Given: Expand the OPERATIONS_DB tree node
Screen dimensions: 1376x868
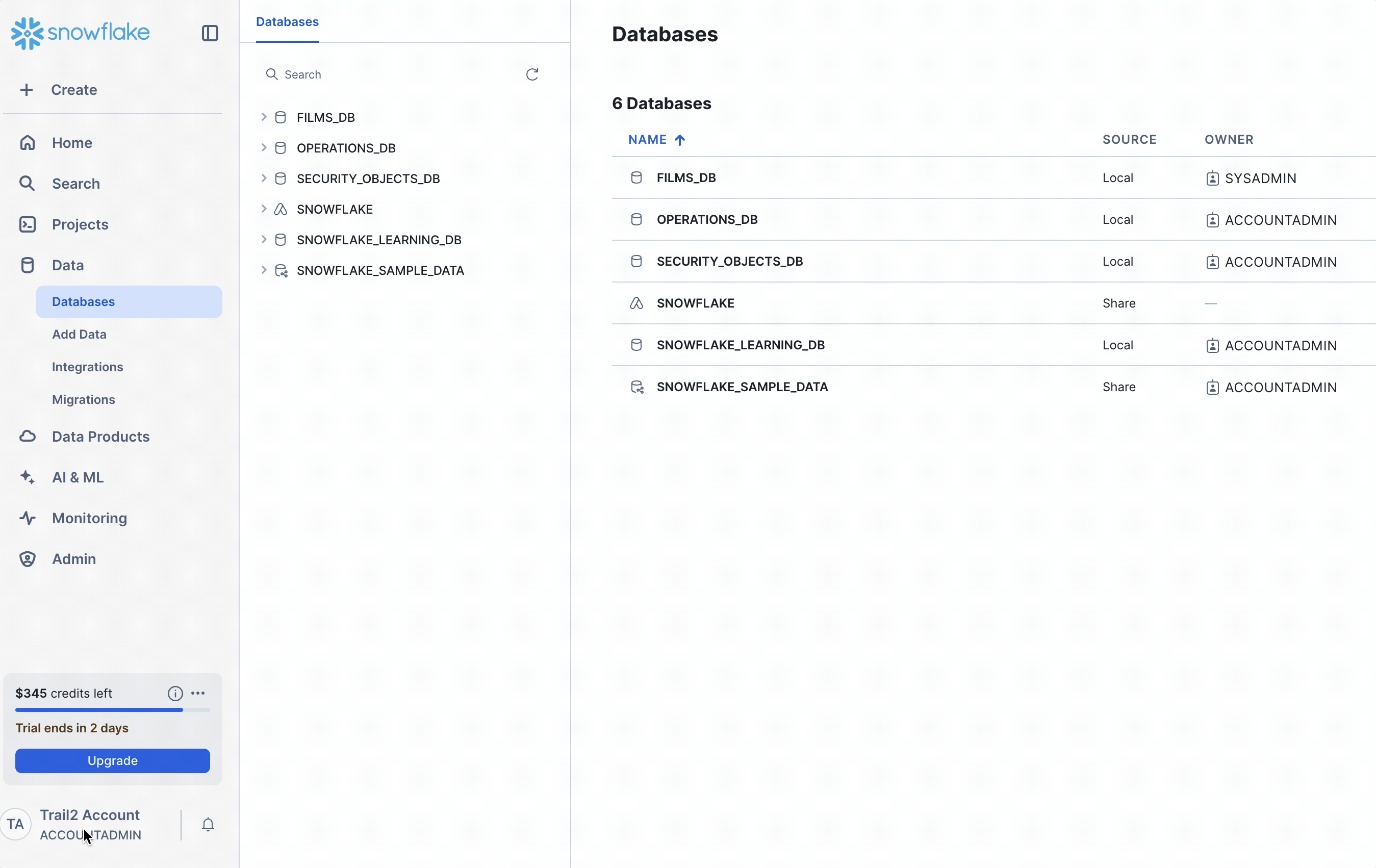Looking at the screenshot, I should [x=264, y=147].
